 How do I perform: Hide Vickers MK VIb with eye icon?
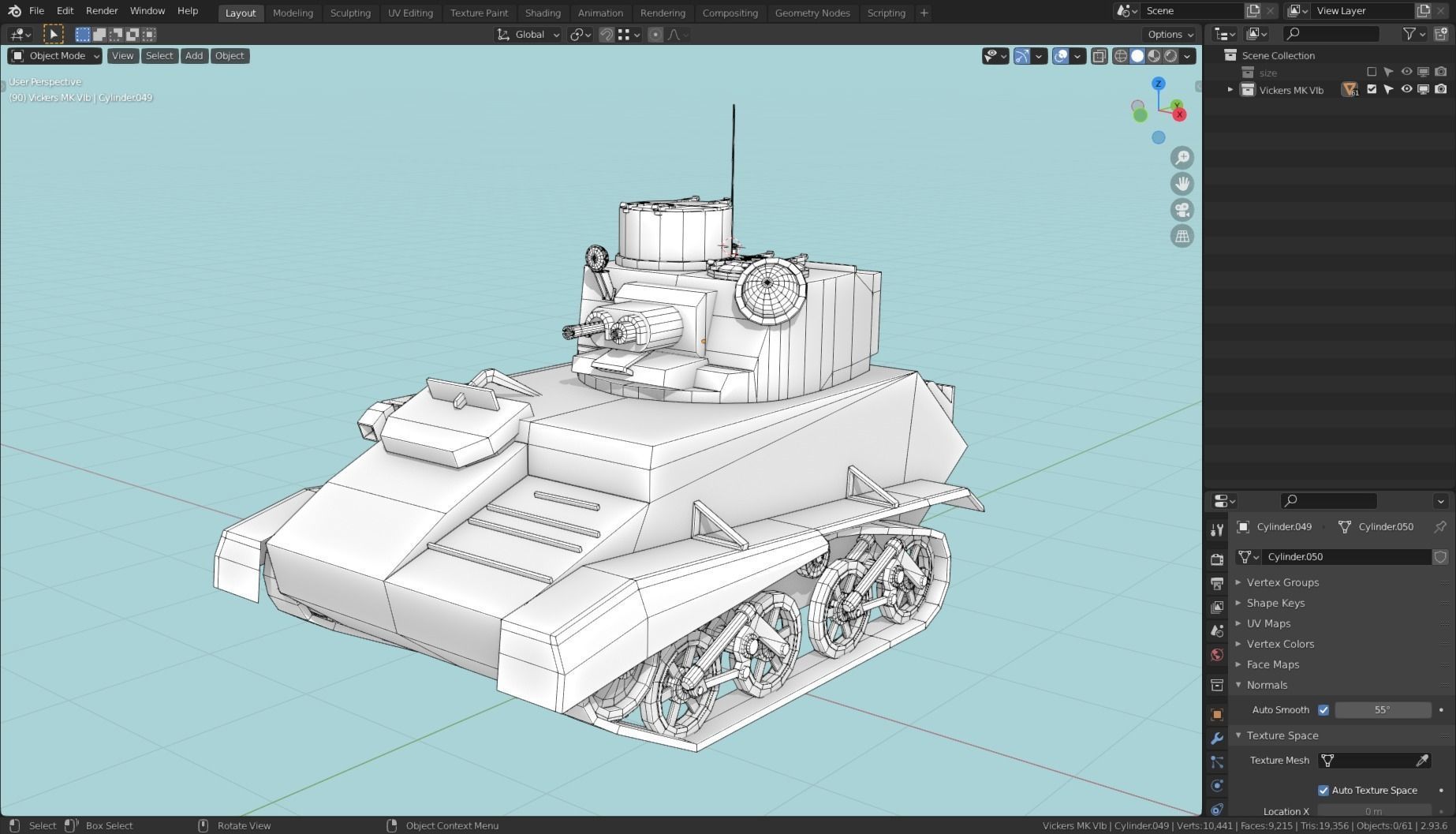click(1406, 89)
